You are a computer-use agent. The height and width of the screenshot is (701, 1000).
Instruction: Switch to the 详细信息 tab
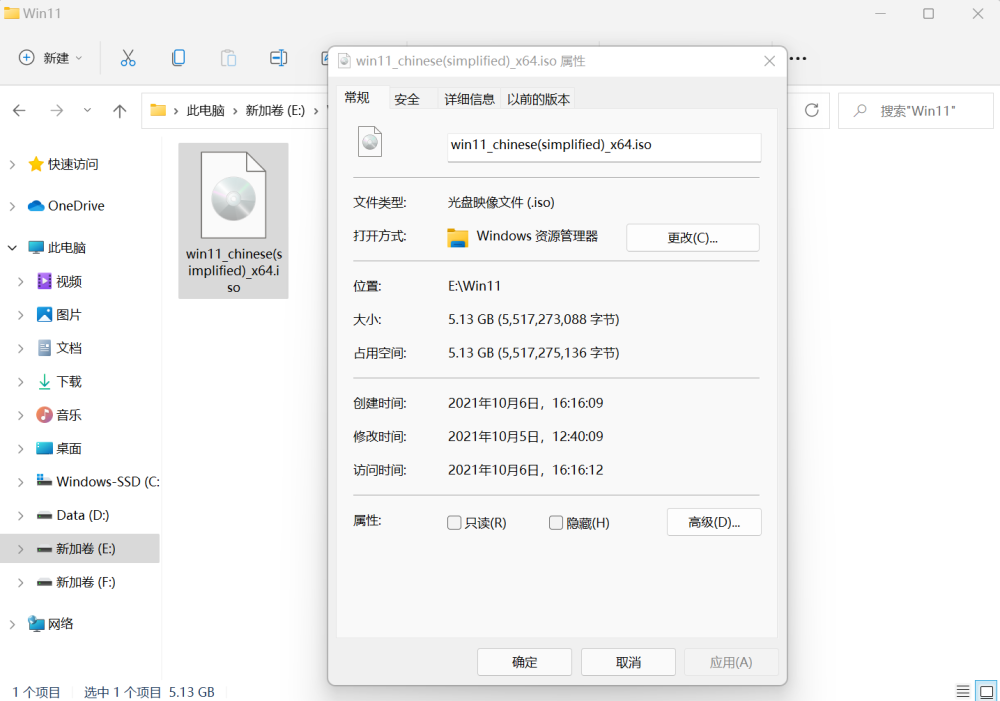click(x=469, y=99)
